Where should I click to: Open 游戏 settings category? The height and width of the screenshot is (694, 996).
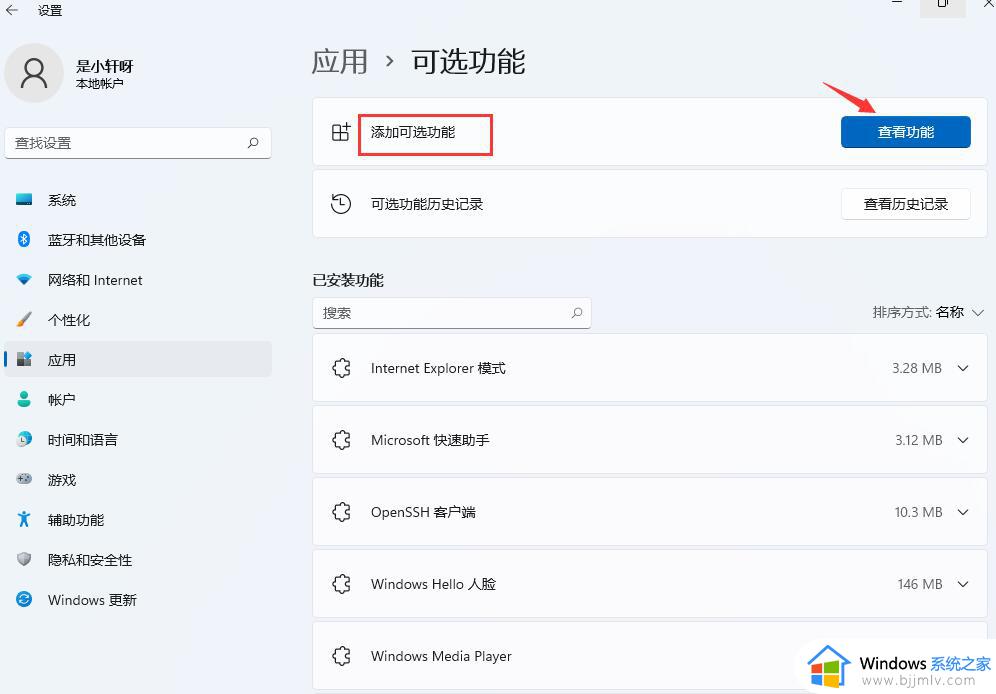138,479
